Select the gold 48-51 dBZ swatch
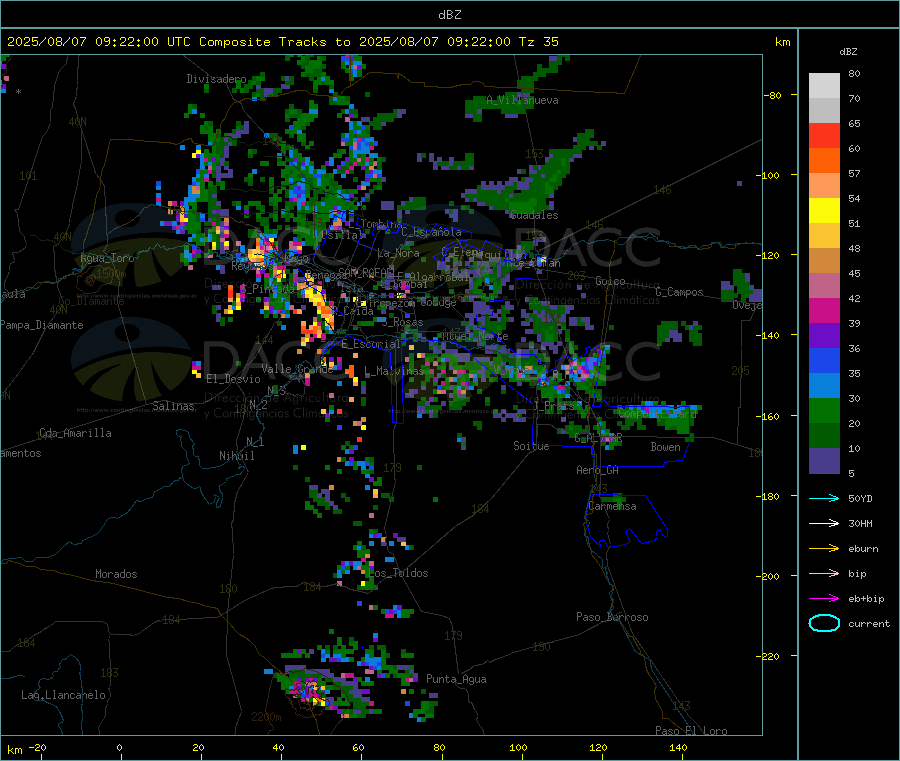Image resolution: width=900 pixels, height=761 pixels. pos(824,236)
